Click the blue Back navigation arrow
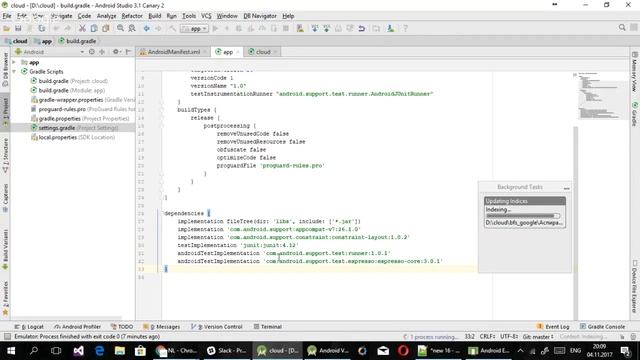Viewport: 640px width, 360px height. (146, 28)
